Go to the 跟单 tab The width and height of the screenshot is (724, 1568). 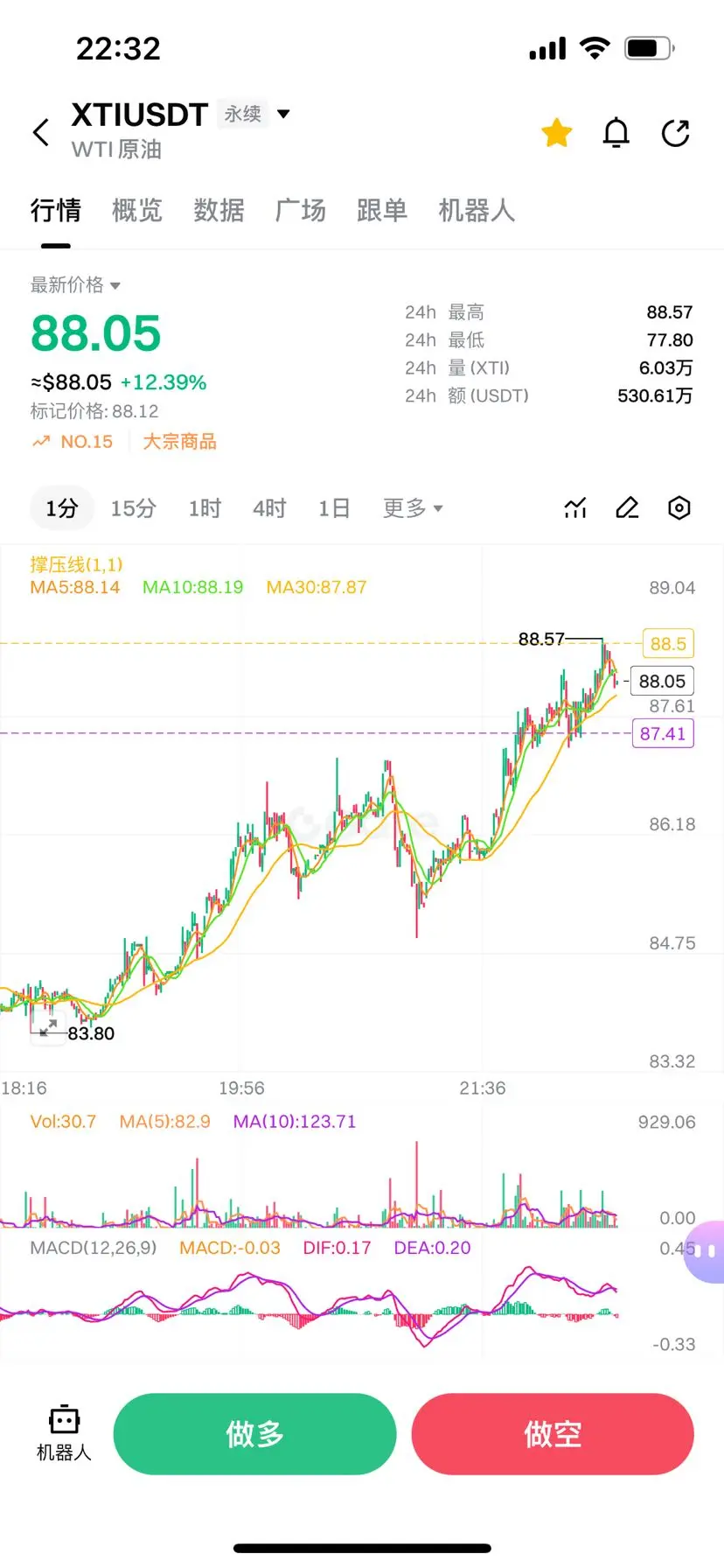382,210
